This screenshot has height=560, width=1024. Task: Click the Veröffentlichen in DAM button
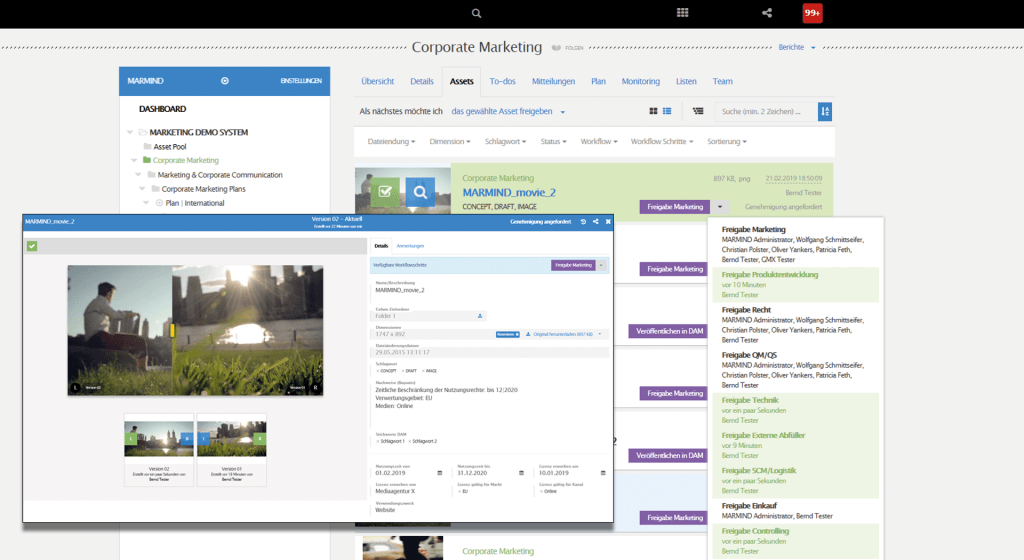tap(669, 331)
